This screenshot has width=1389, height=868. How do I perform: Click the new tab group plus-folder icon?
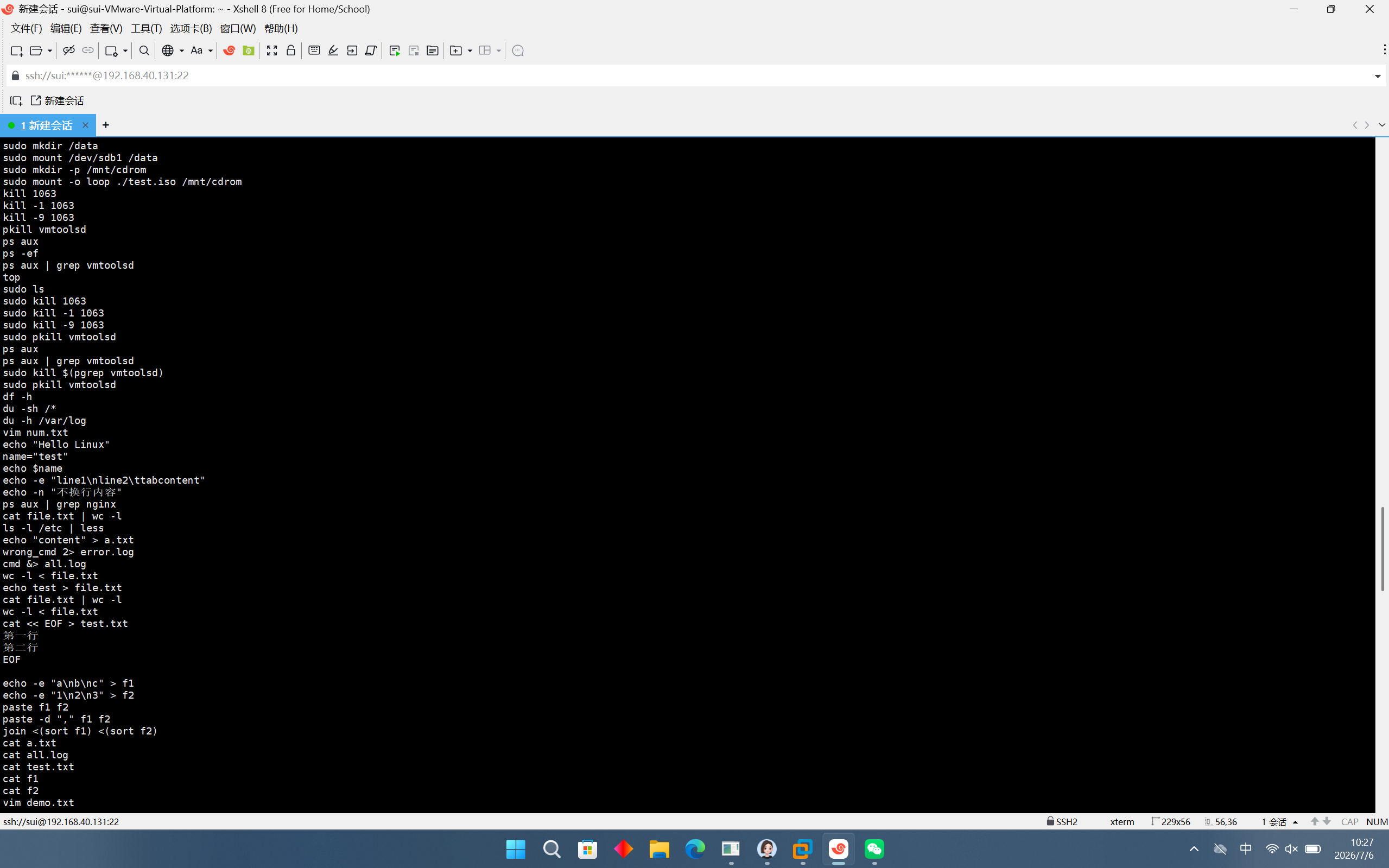[x=456, y=50]
